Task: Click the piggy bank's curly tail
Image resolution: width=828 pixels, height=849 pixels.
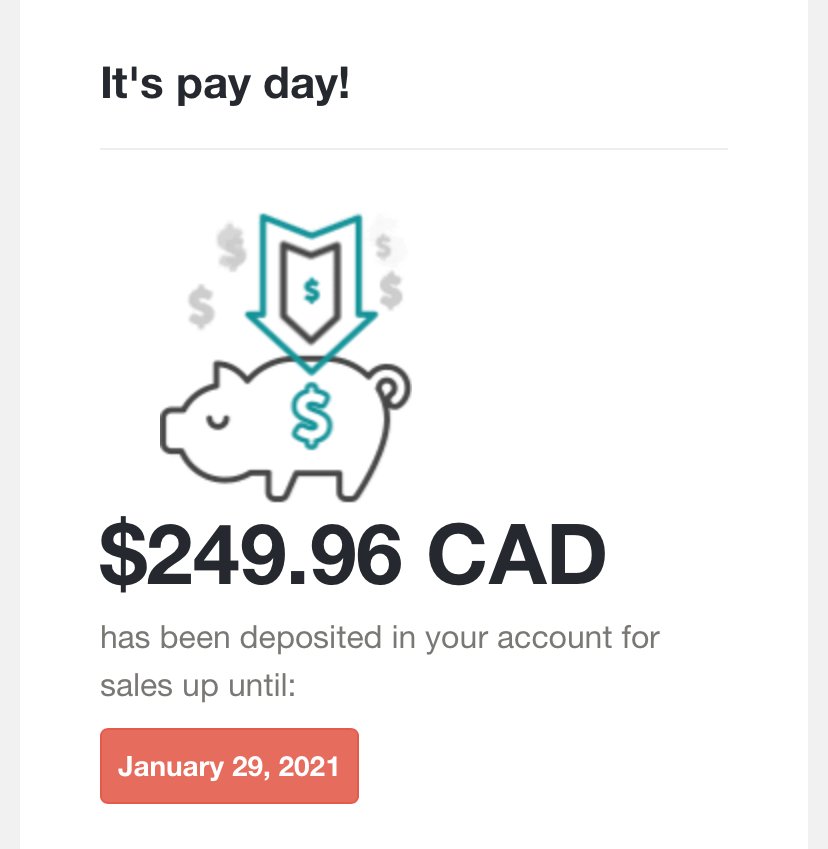Action: coord(393,387)
